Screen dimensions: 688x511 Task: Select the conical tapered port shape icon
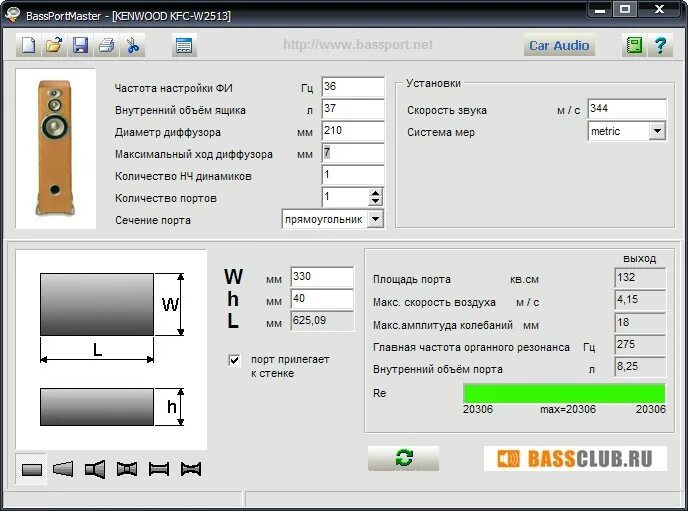tap(63, 469)
